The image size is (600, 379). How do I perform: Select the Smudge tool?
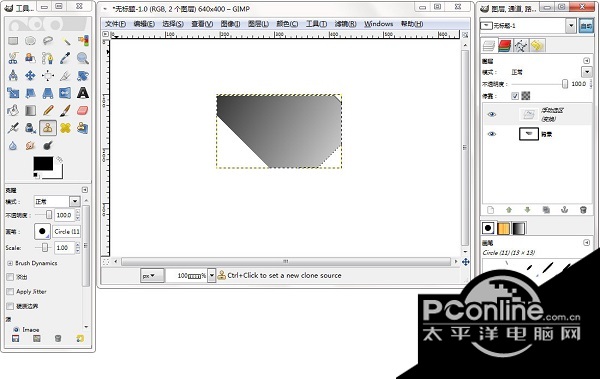click(x=30, y=145)
